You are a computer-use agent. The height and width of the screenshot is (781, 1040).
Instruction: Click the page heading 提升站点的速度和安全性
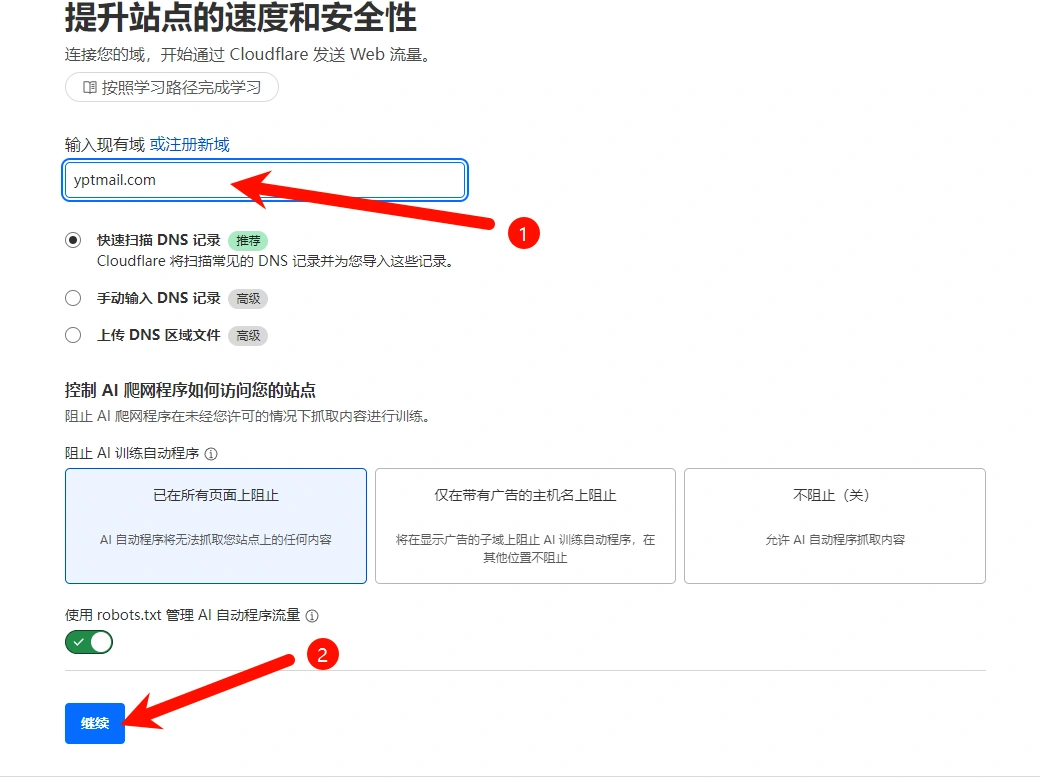pos(241,18)
